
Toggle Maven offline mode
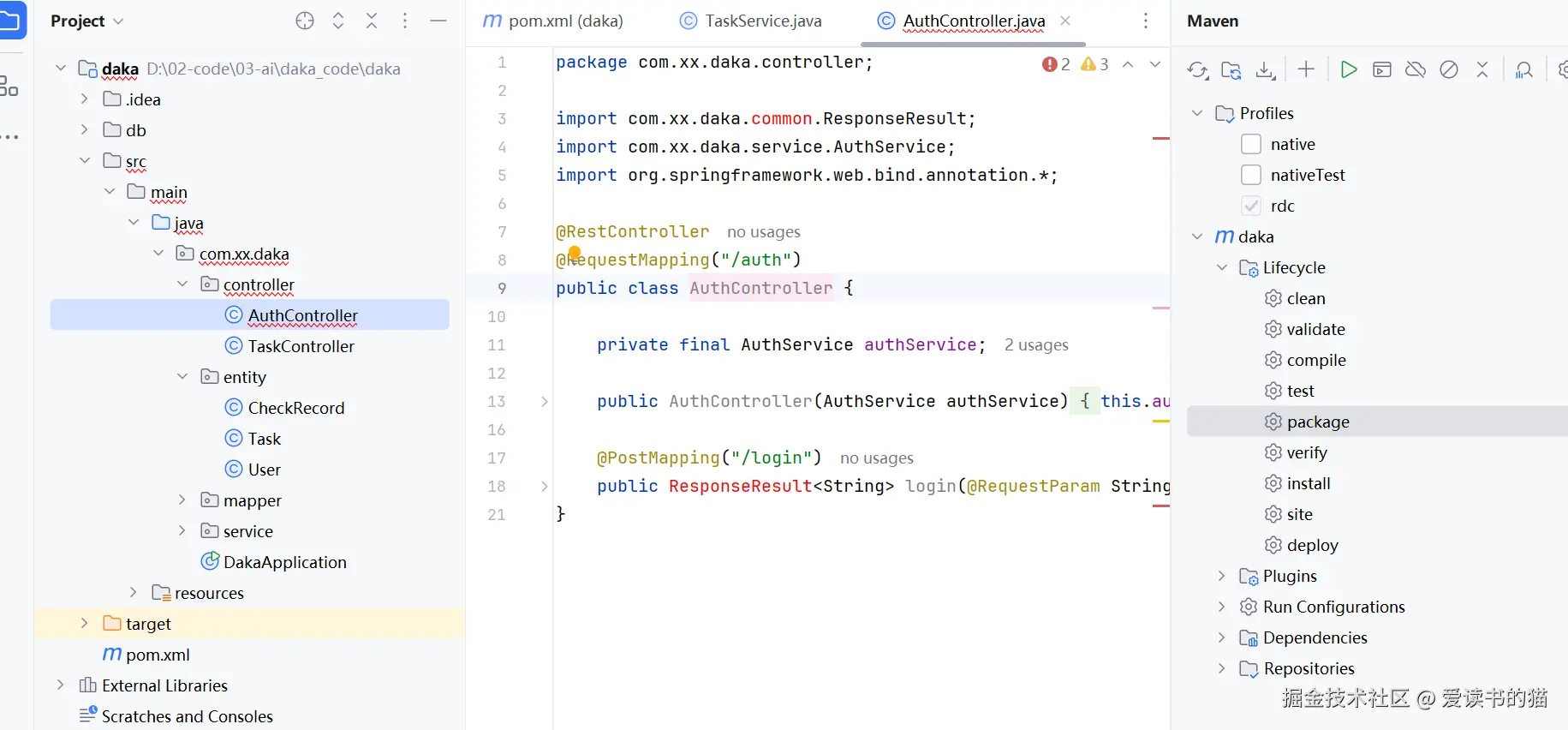tap(1415, 69)
